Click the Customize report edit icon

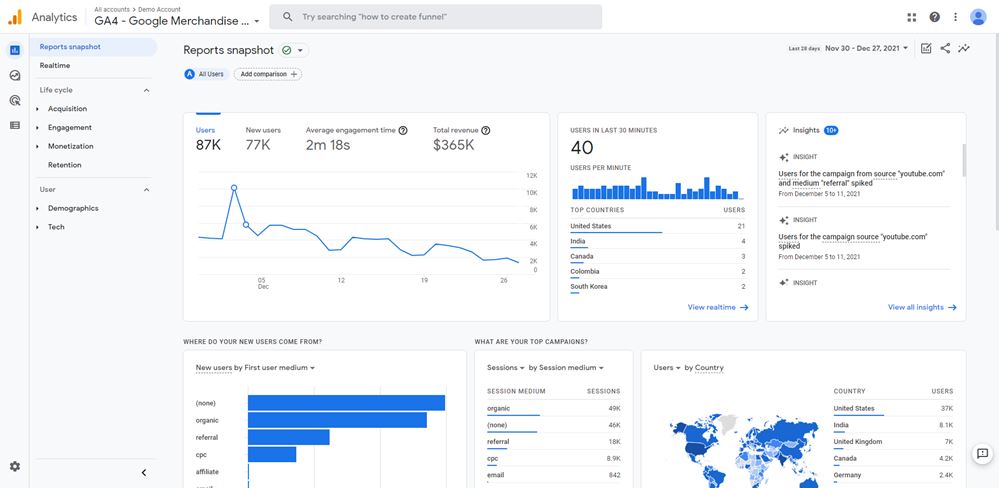[926, 48]
